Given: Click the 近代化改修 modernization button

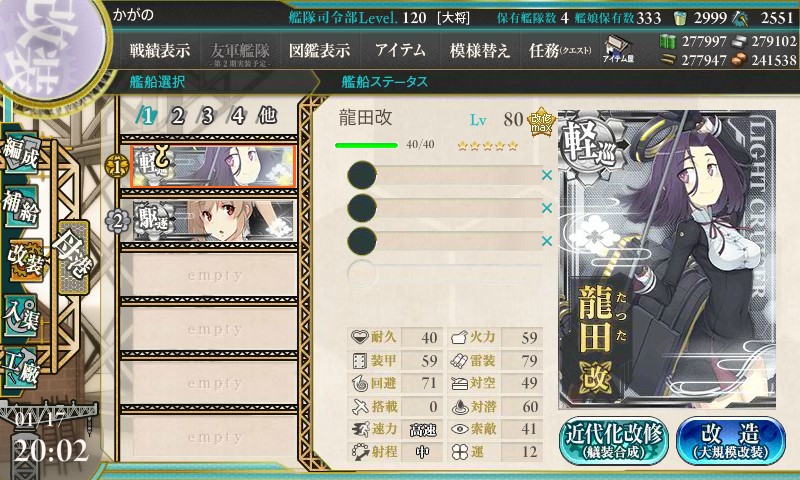Looking at the screenshot, I should [x=614, y=441].
